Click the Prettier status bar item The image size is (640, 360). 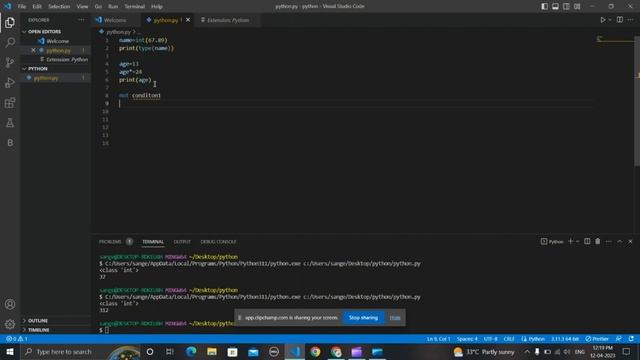(597, 339)
